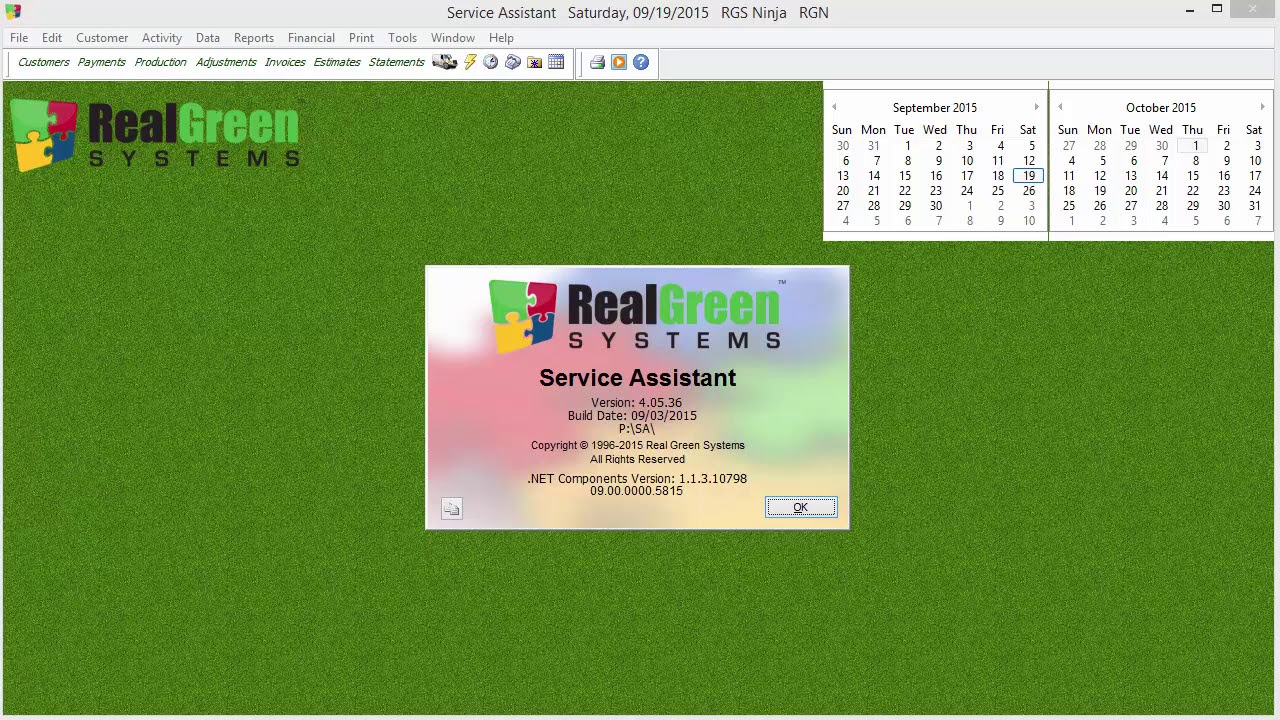
Task: Open the Help menu
Action: pos(502,38)
